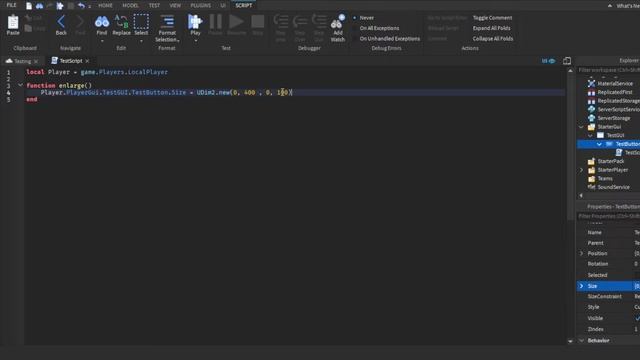The width and height of the screenshot is (640, 360).
Task: Click the Format Selection icon
Action: coord(167,21)
